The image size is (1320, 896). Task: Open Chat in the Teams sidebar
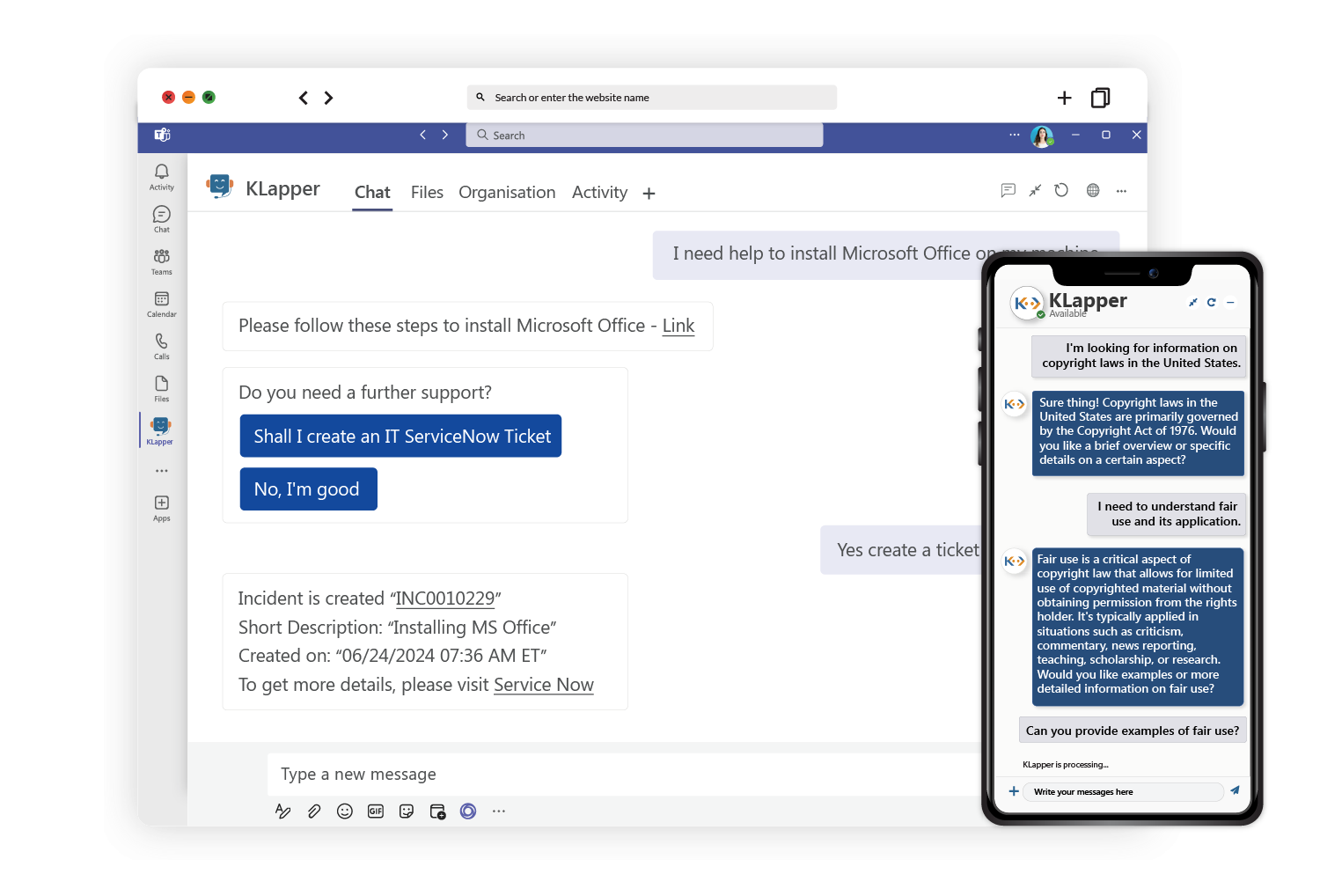pos(162,219)
